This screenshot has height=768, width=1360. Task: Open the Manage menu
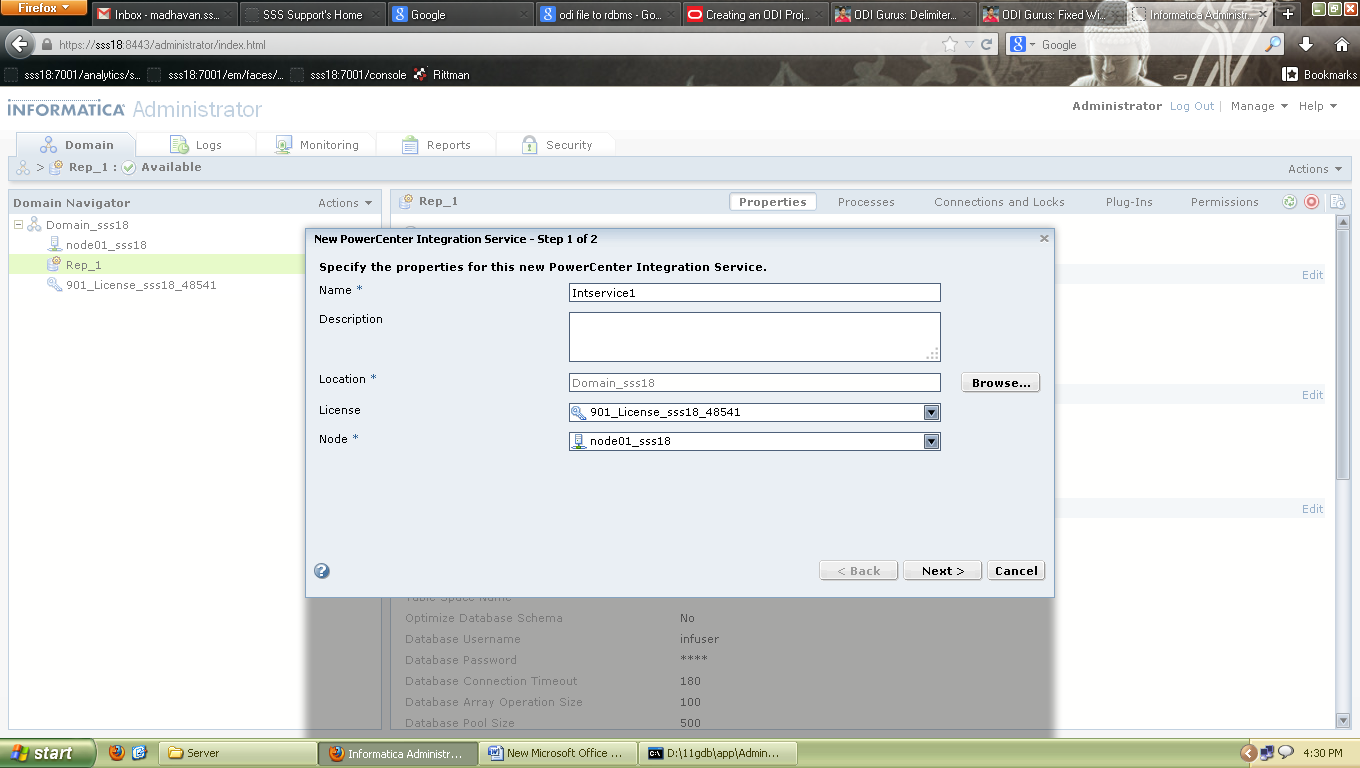click(1259, 106)
